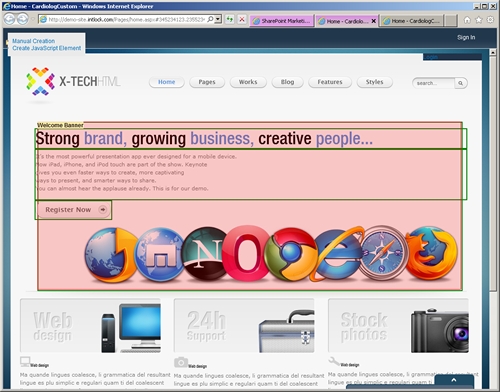
Task: Open the Web design thumbnail card
Action: pos(91,326)
